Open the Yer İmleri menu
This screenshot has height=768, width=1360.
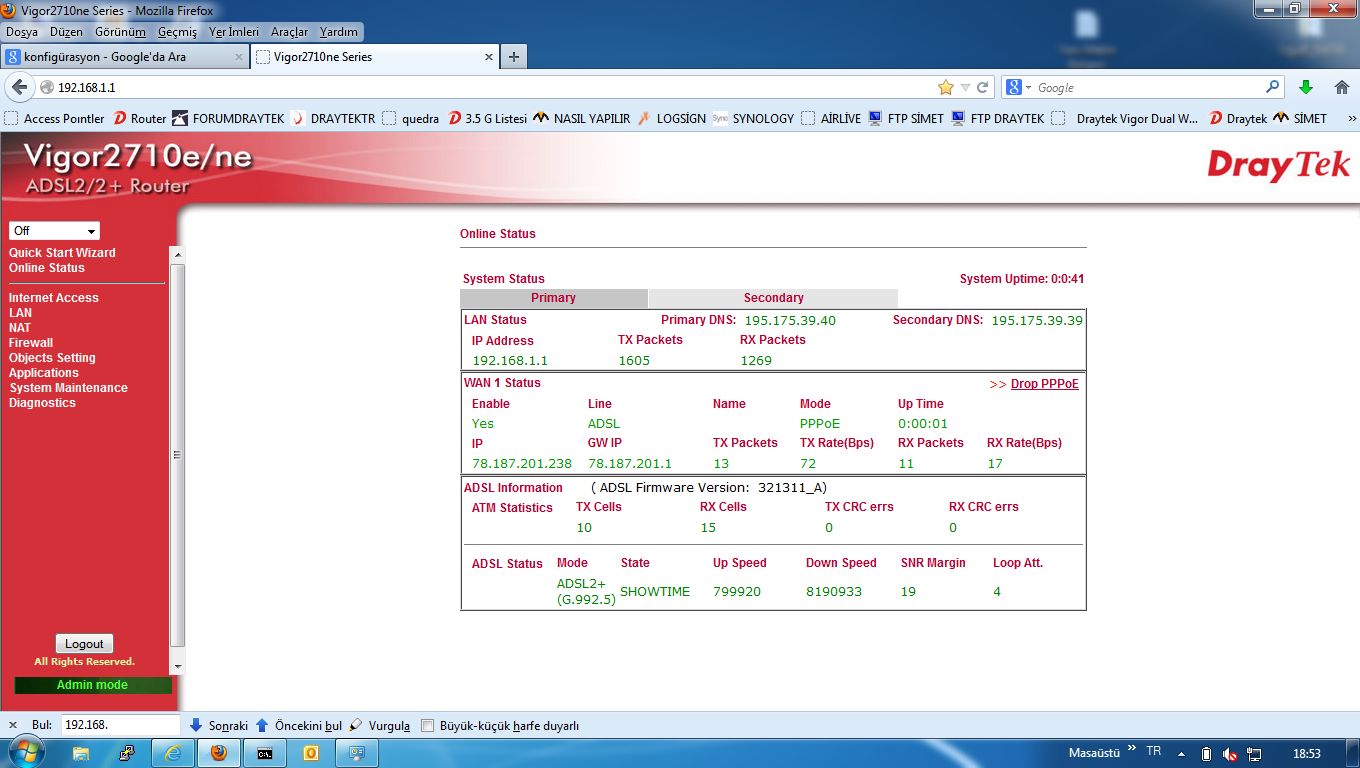click(x=234, y=32)
